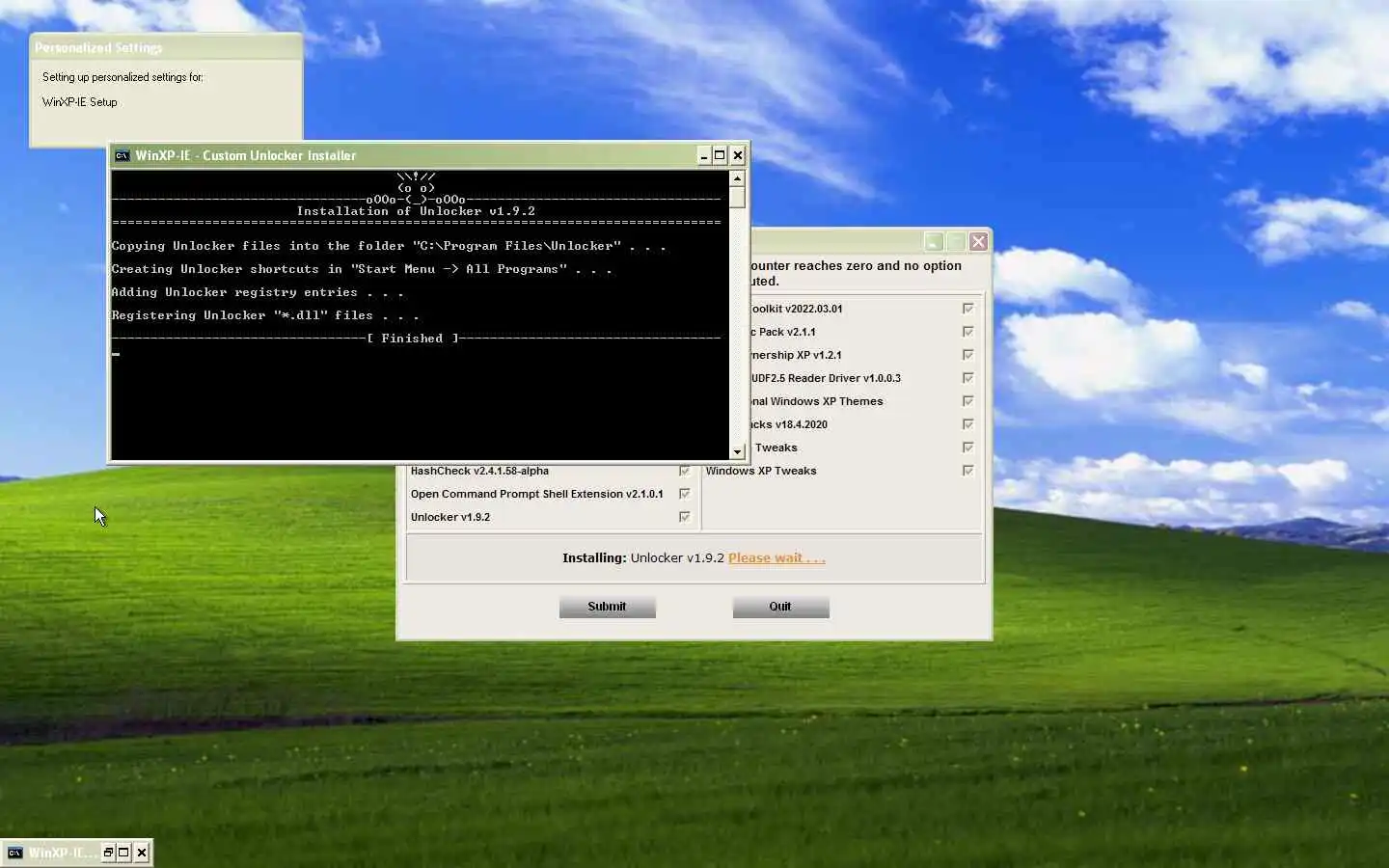Image resolution: width=1389 pixels, height=868 pixels.
Task: Maximize the Custom Unlocker Installer window
Action: pos(720,155)
